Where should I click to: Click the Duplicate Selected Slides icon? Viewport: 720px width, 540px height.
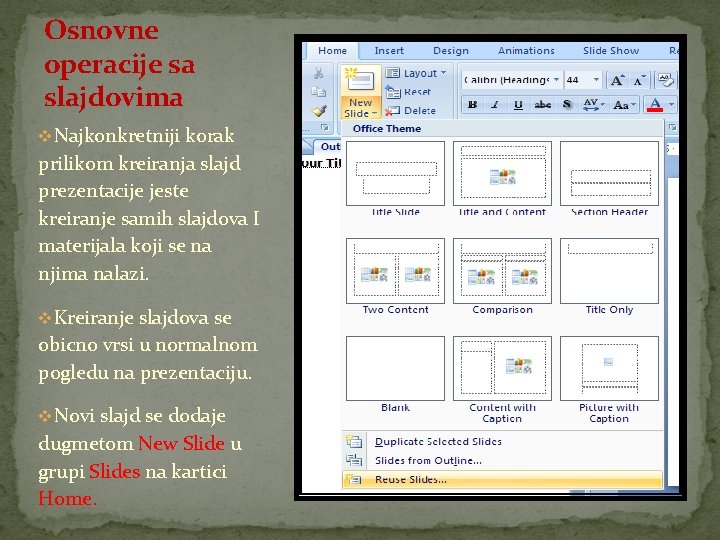[354, 441]
